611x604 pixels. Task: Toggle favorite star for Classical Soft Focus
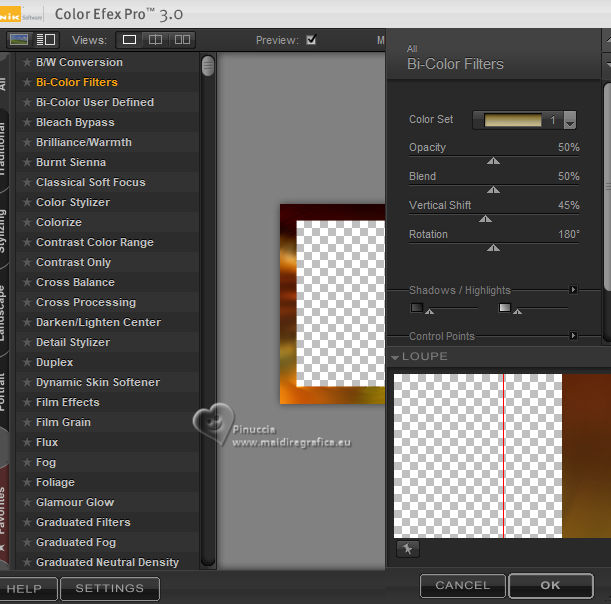pyautogui.click(x=26, y=182)
